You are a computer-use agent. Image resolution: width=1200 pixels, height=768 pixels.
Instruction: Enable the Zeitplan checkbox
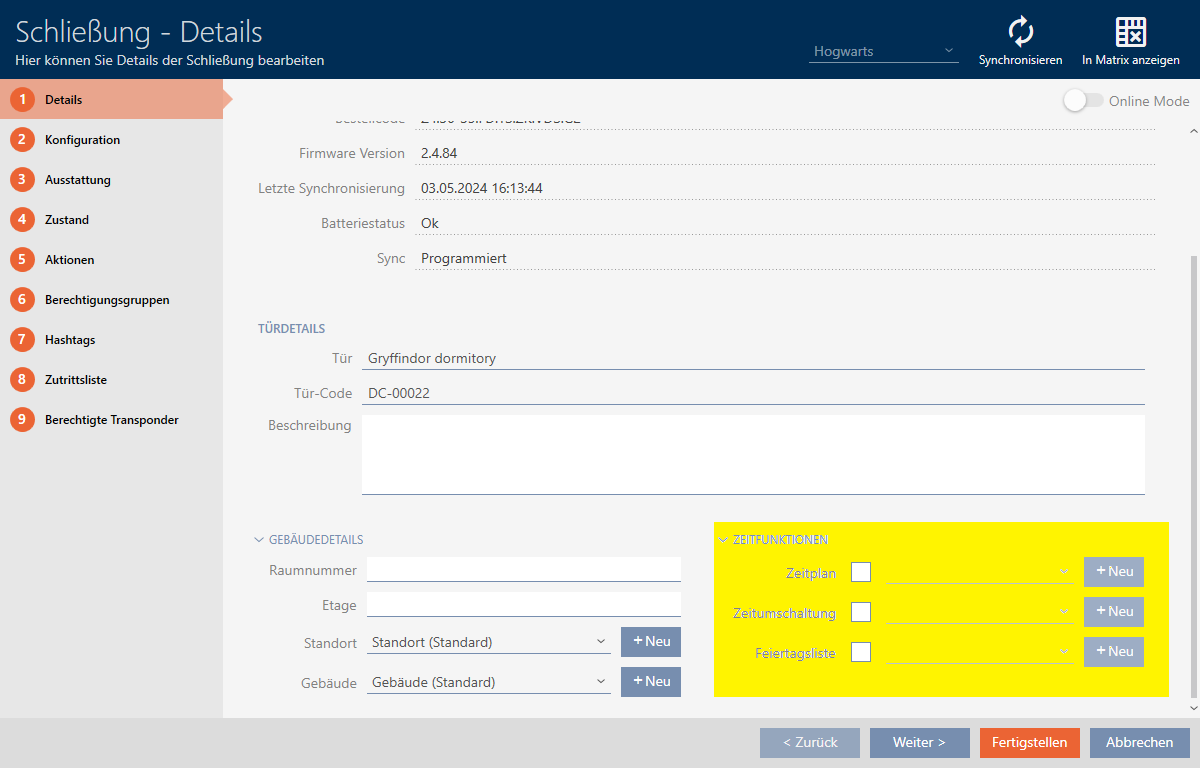(x=861, y=572)
